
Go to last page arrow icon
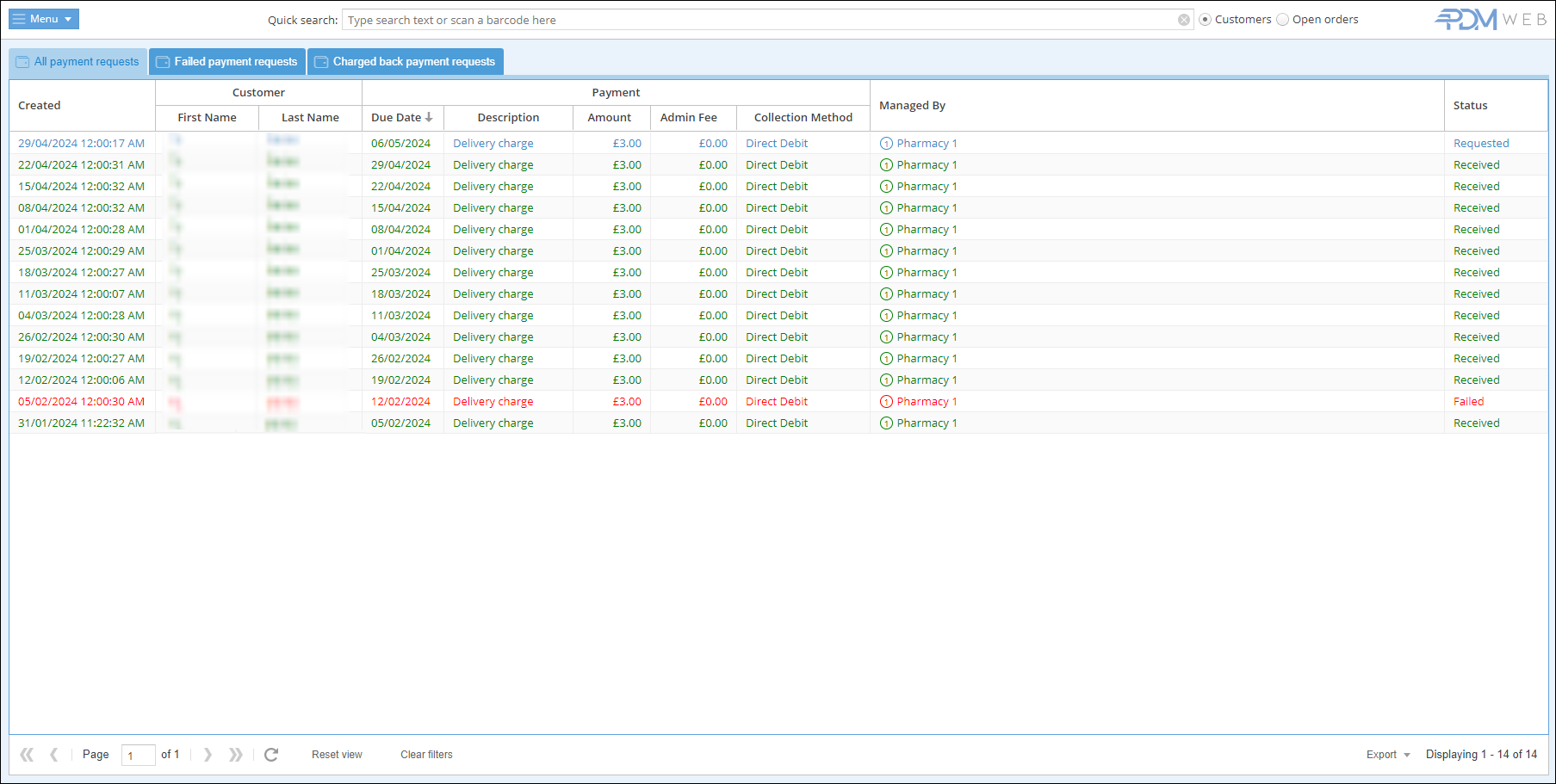(235, 755)
